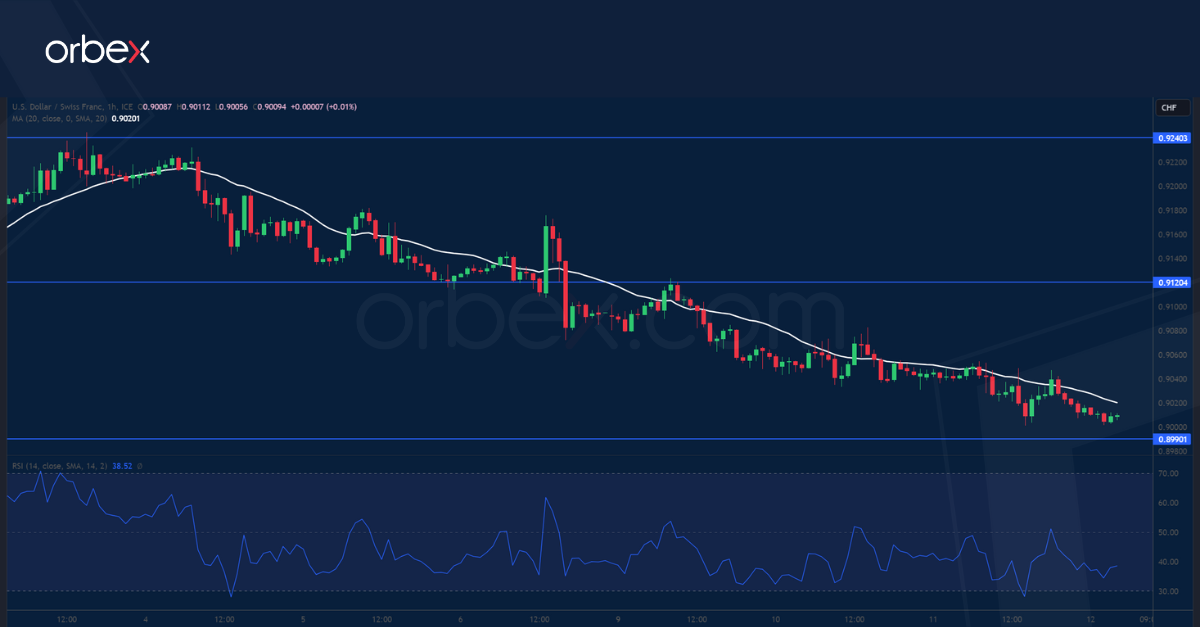Click the 0.92000 price axis label
Image resolution: width=1200 pixels, height=627 pixels.
point(1171,187)
